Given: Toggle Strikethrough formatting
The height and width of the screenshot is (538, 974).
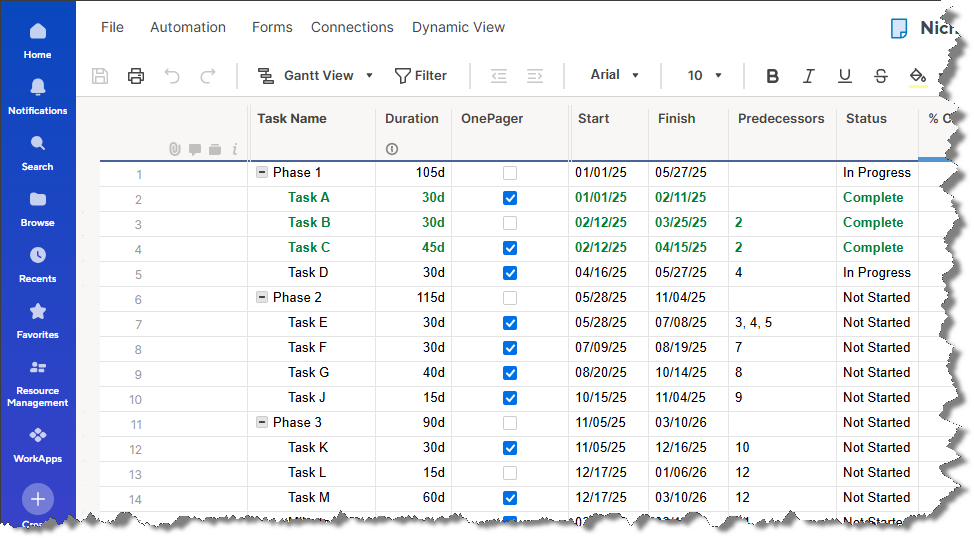Looking at the screenshot, I should coord(880,76).
